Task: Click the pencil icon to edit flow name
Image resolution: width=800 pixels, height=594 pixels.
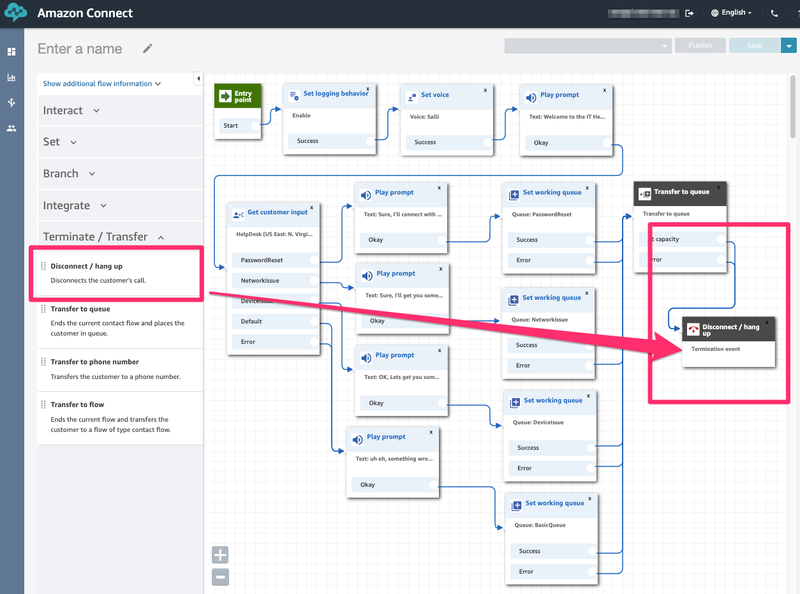Action: tap(147, 48)
